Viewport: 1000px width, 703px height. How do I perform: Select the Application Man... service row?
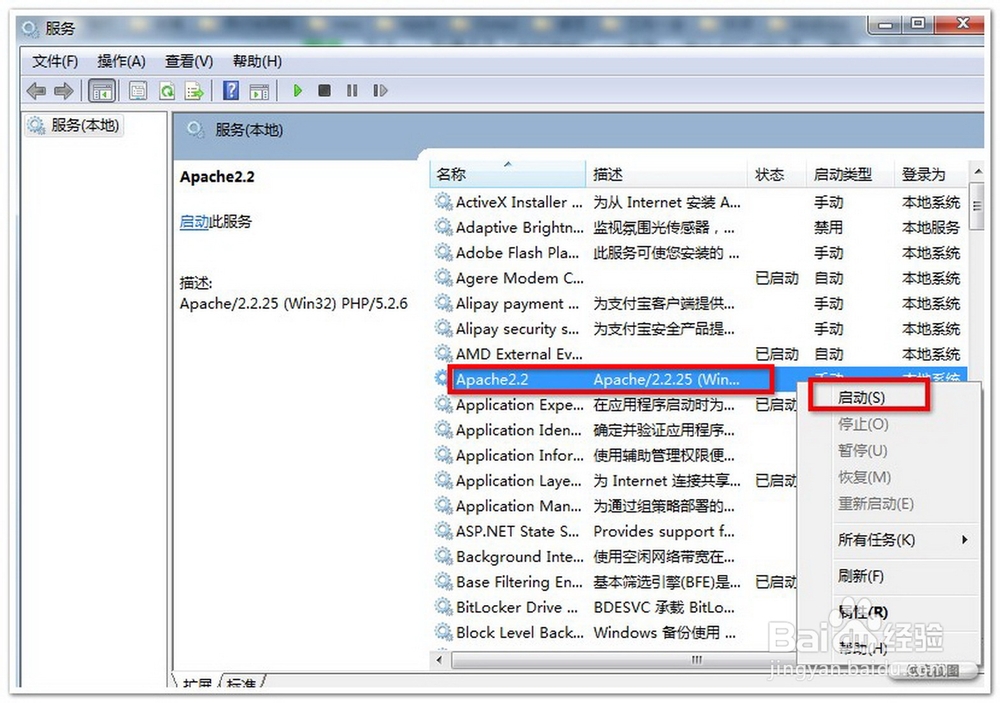[615, 506]
